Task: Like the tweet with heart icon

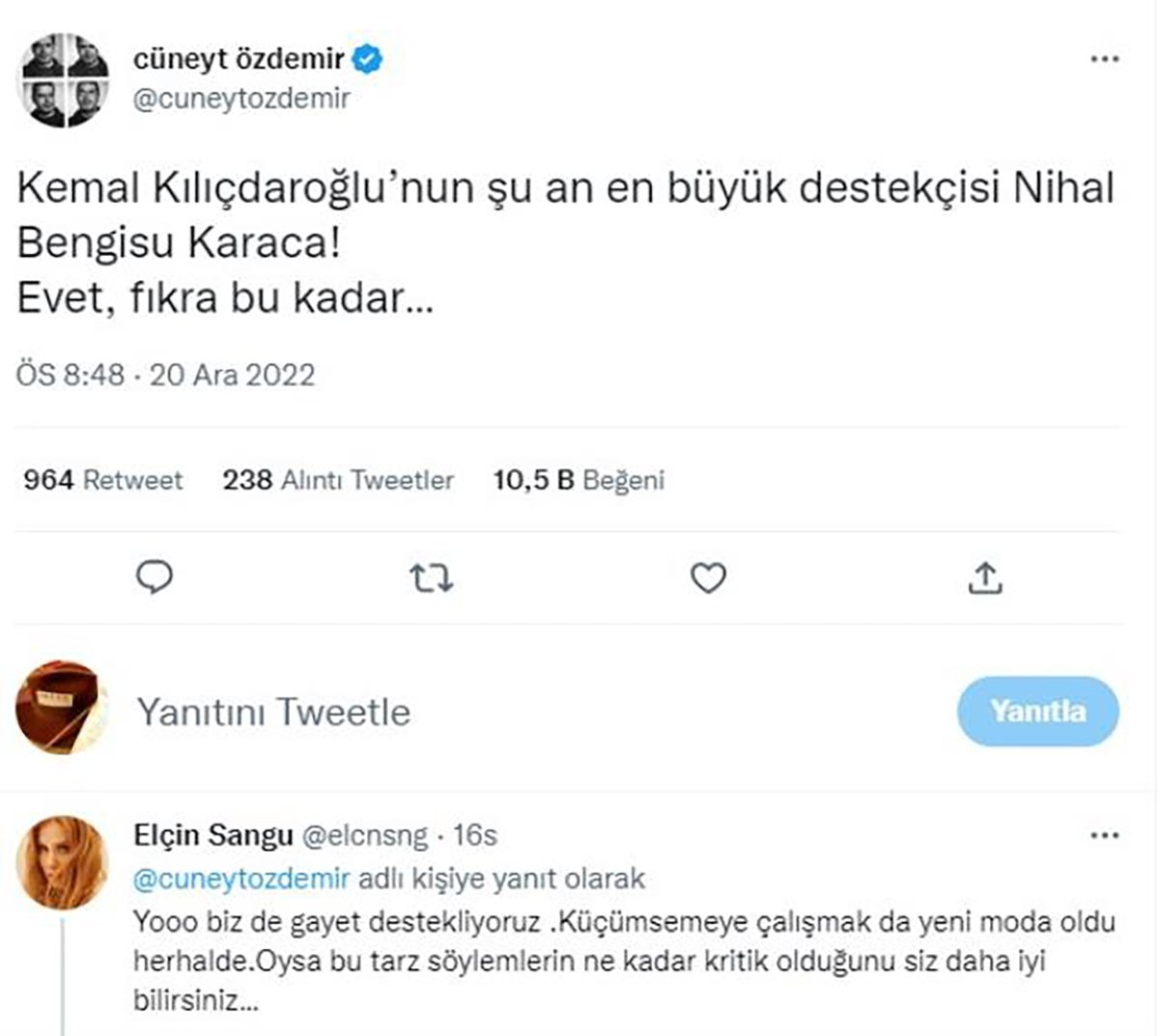Action: point(708,578)
